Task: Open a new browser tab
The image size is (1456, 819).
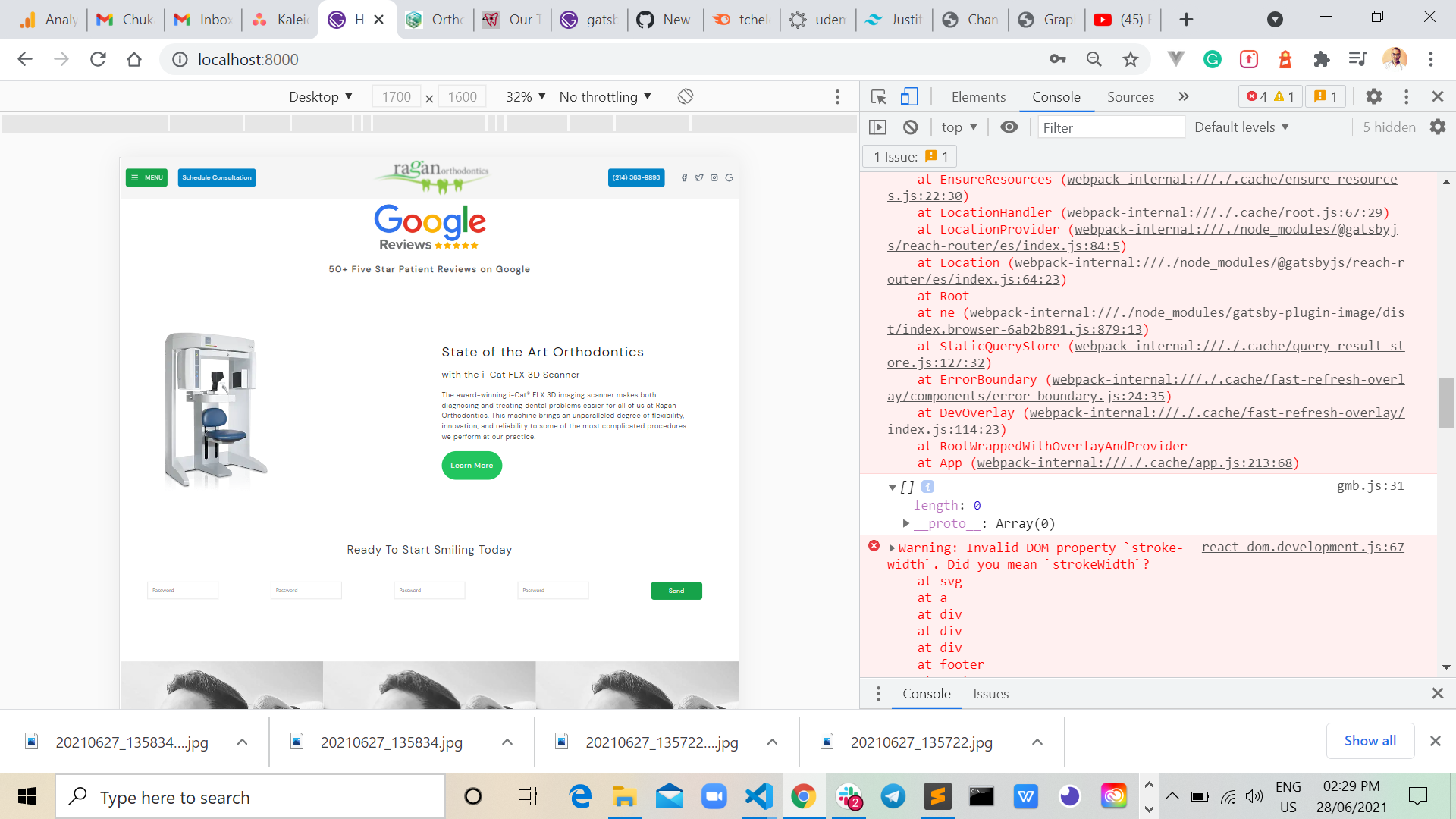Action: click(x=1187, y=20)
